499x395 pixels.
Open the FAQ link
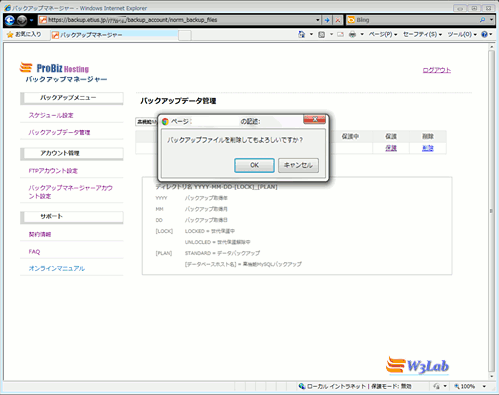34,252
